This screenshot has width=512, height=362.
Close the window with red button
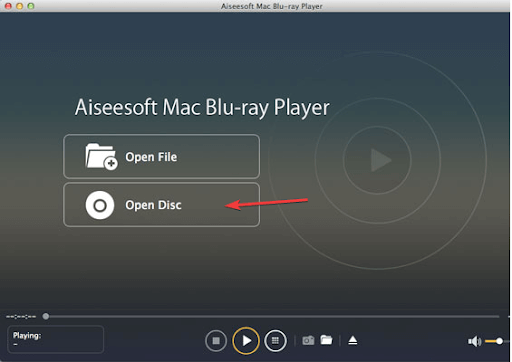point(8,6)
